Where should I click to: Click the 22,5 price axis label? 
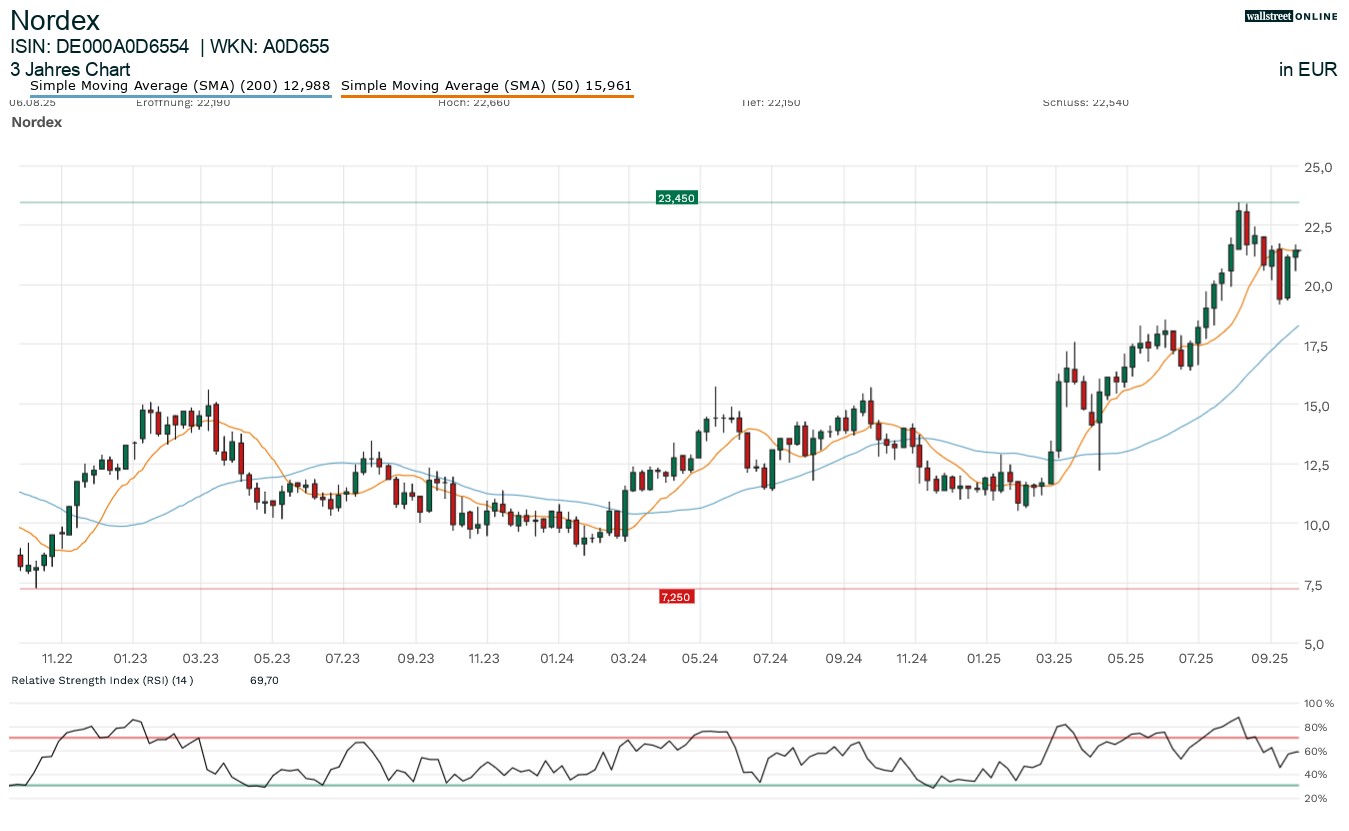click(x=1320, y=227)
